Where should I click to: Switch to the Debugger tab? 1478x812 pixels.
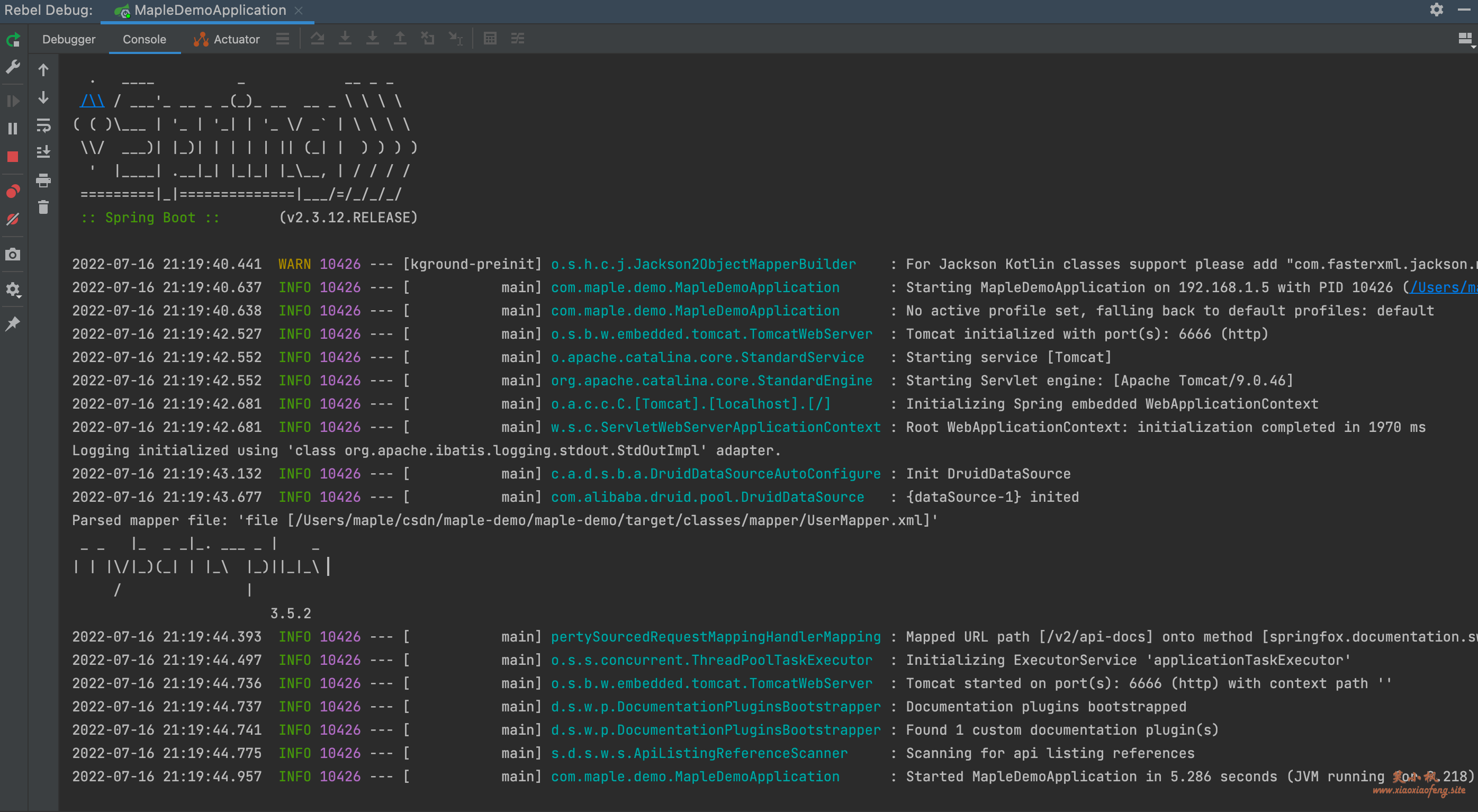click(69, 39)
